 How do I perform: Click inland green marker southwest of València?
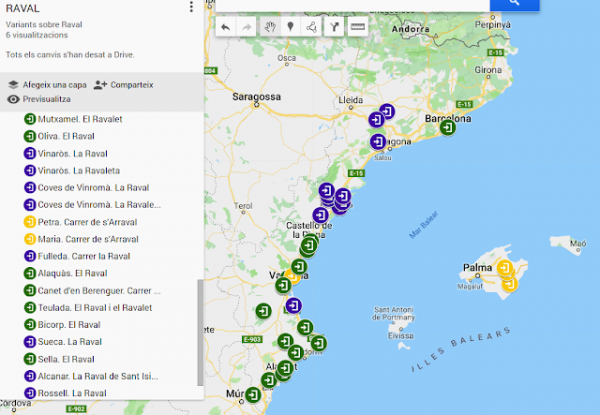(x=263, y=311)
